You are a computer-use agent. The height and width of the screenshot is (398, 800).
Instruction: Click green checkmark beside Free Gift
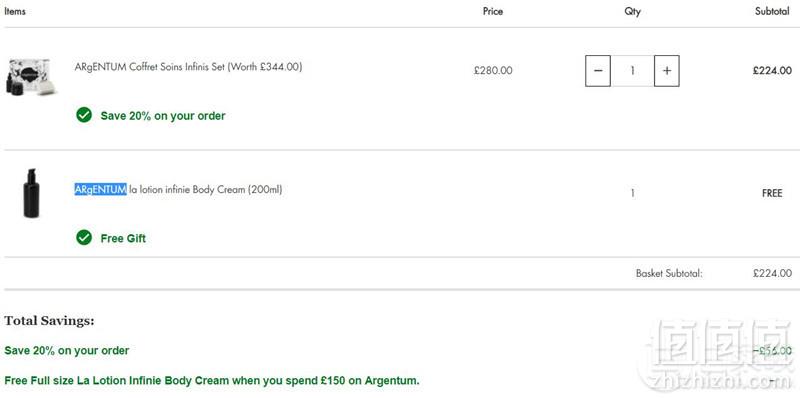(84, 237)
